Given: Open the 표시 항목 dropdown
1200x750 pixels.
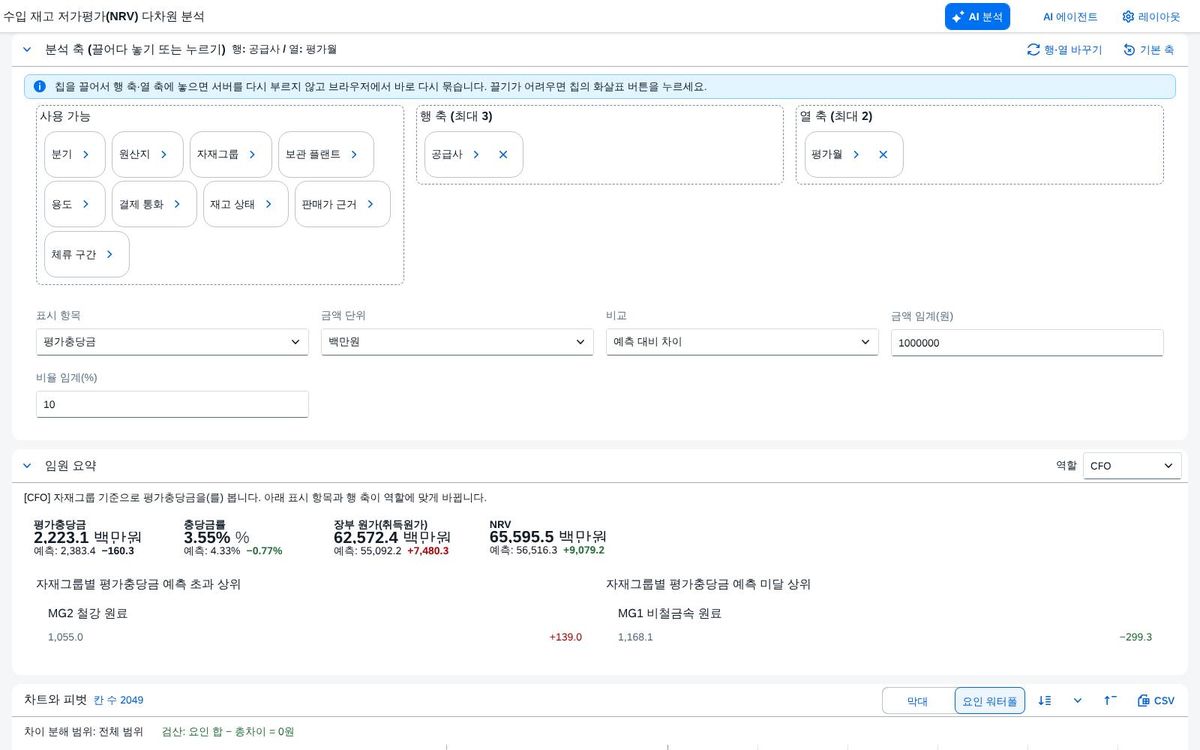Looking at the screenshot, I should tap(172, 342).
